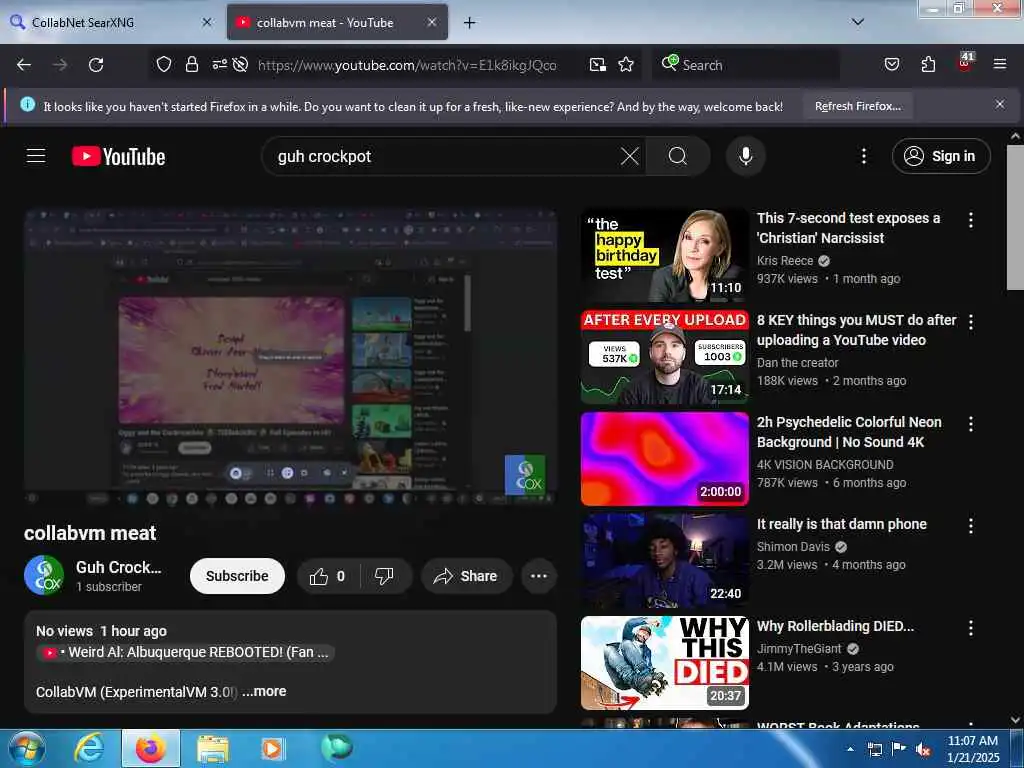Viewport: 1024px width, 768px height.
Task: Open options menu for 8 KEY things video
Action: click(971, 322)
